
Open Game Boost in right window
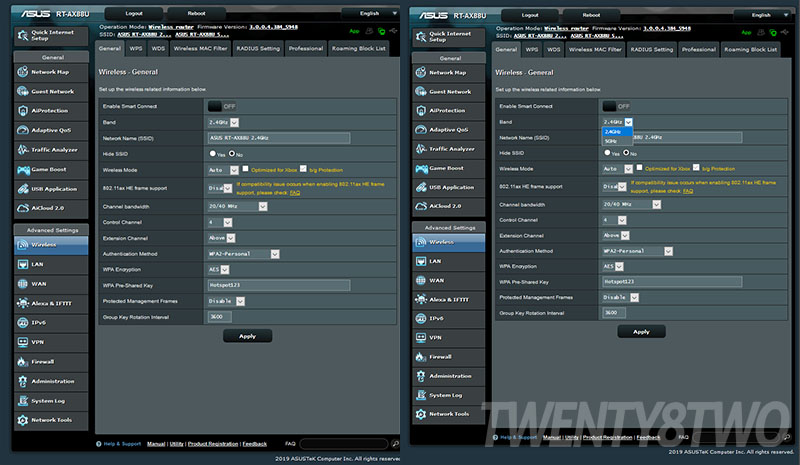tap(448, 168)
